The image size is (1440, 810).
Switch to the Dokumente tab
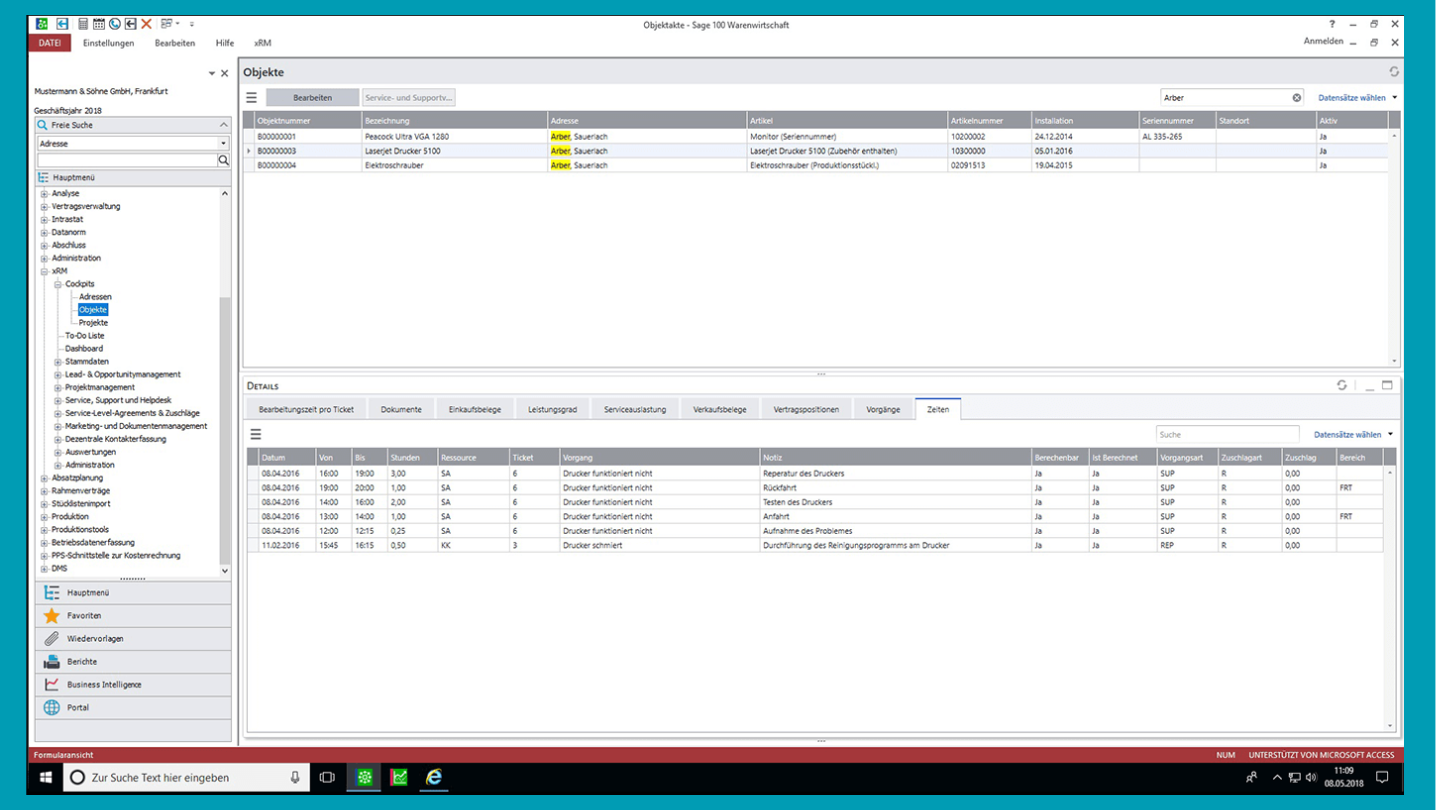pyautogui.click(x=402, y=408)
